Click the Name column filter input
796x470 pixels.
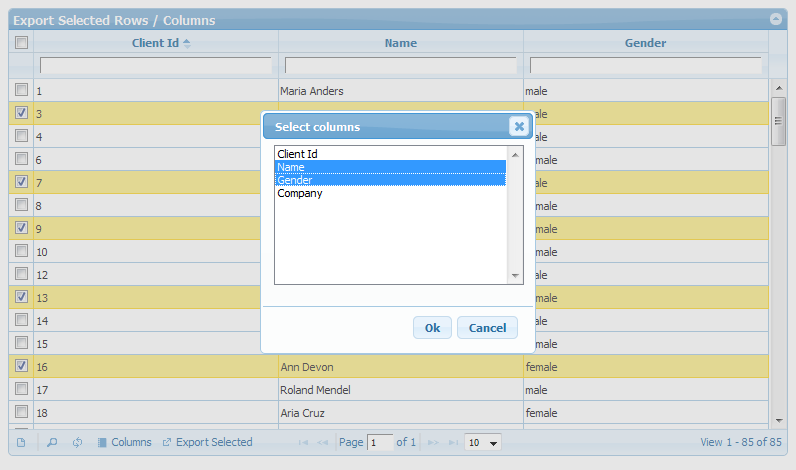coord(400,65)
